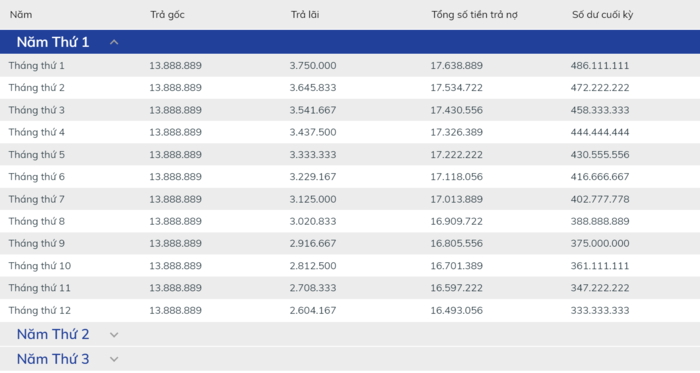This screenshot has width=700, height=373.
Task: Select the Trả lãi column header
Action: pyautogui.click(x=305, y=15)
